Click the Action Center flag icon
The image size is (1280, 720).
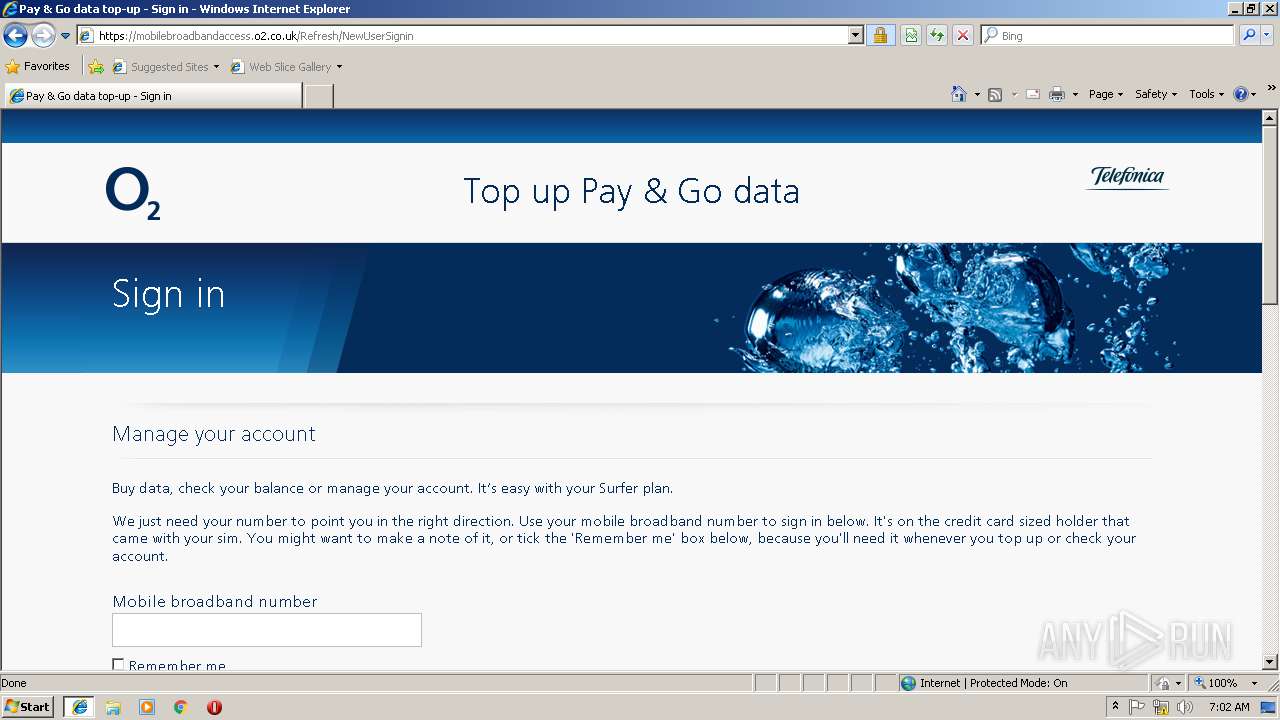(x=1137, y=707)
